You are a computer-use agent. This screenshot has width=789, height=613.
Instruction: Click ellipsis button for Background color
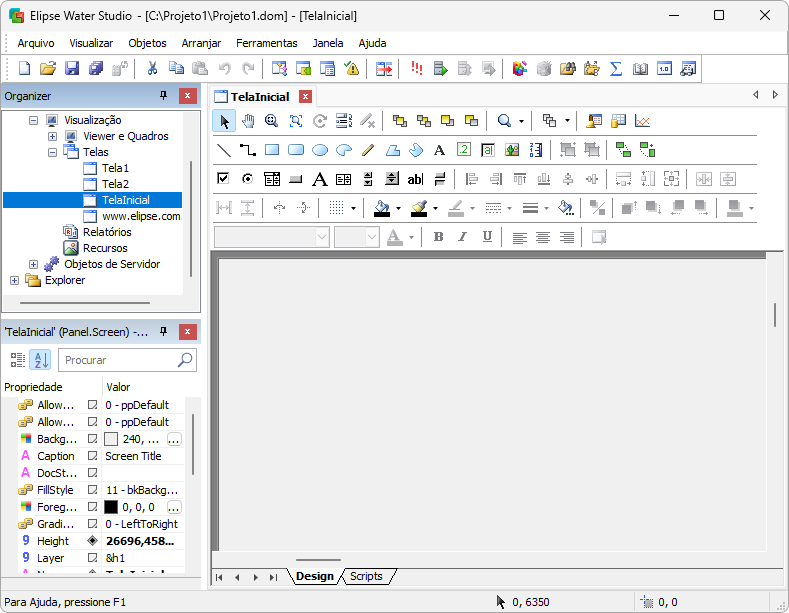point(174,439)
